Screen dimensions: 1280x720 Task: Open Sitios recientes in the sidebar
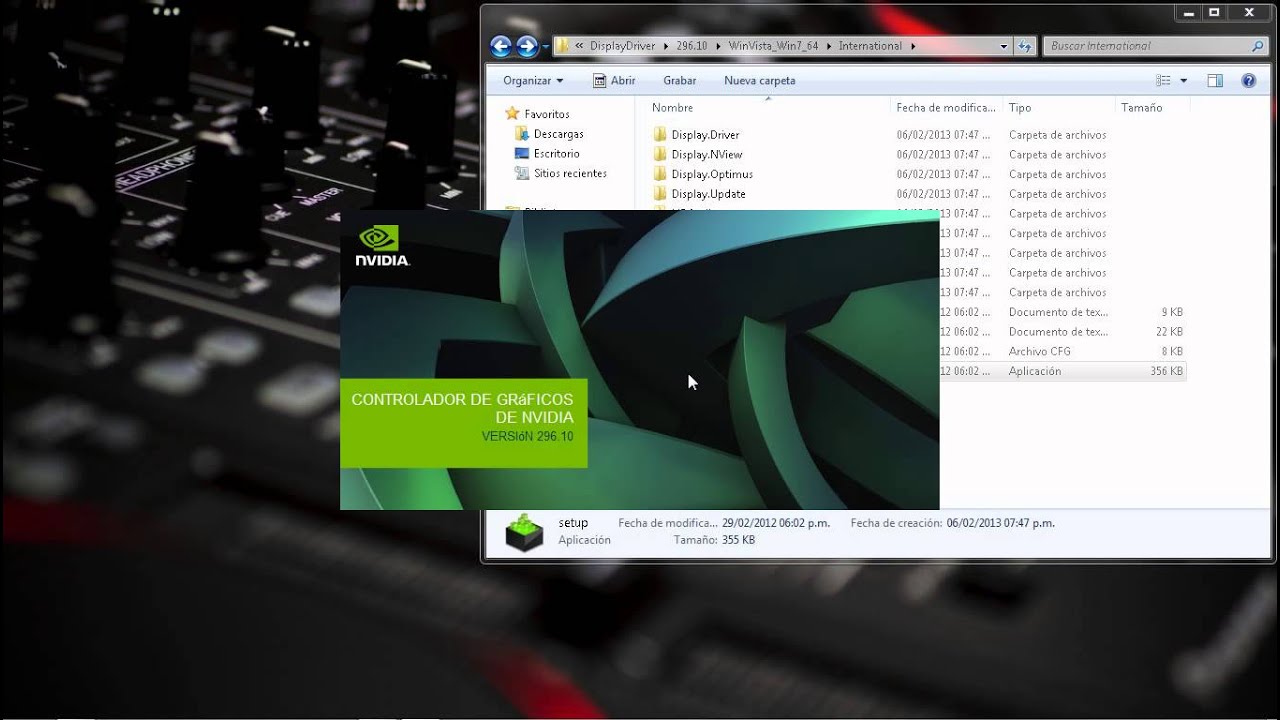570,174
